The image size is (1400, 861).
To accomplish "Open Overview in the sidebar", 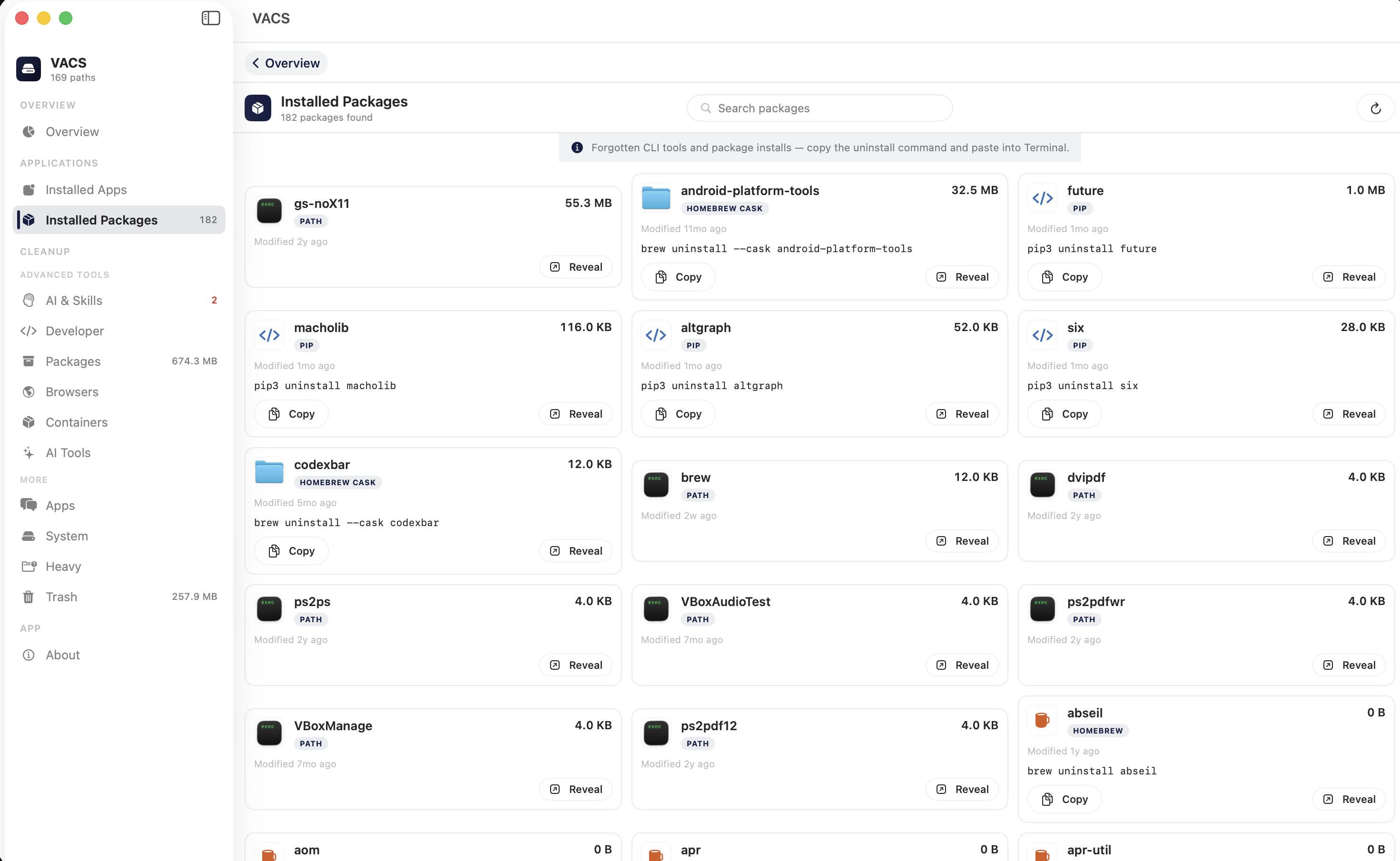I will click(119, 132).
